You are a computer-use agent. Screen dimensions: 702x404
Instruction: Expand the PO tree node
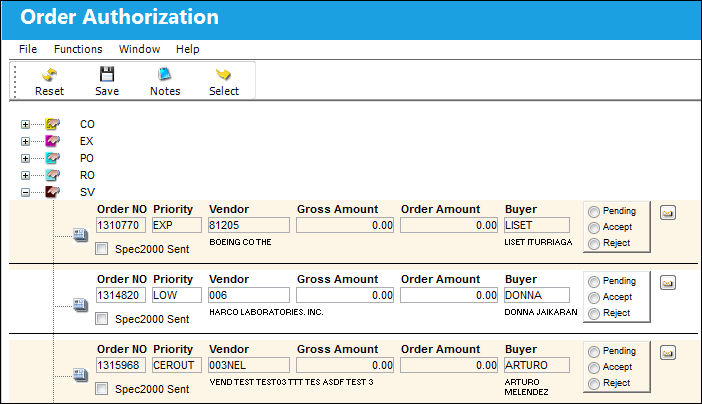[x=26, y=158]
